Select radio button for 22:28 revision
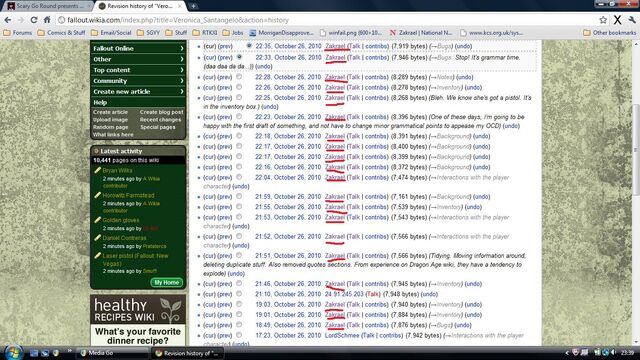The image size is (640, 360). point(239,76)
